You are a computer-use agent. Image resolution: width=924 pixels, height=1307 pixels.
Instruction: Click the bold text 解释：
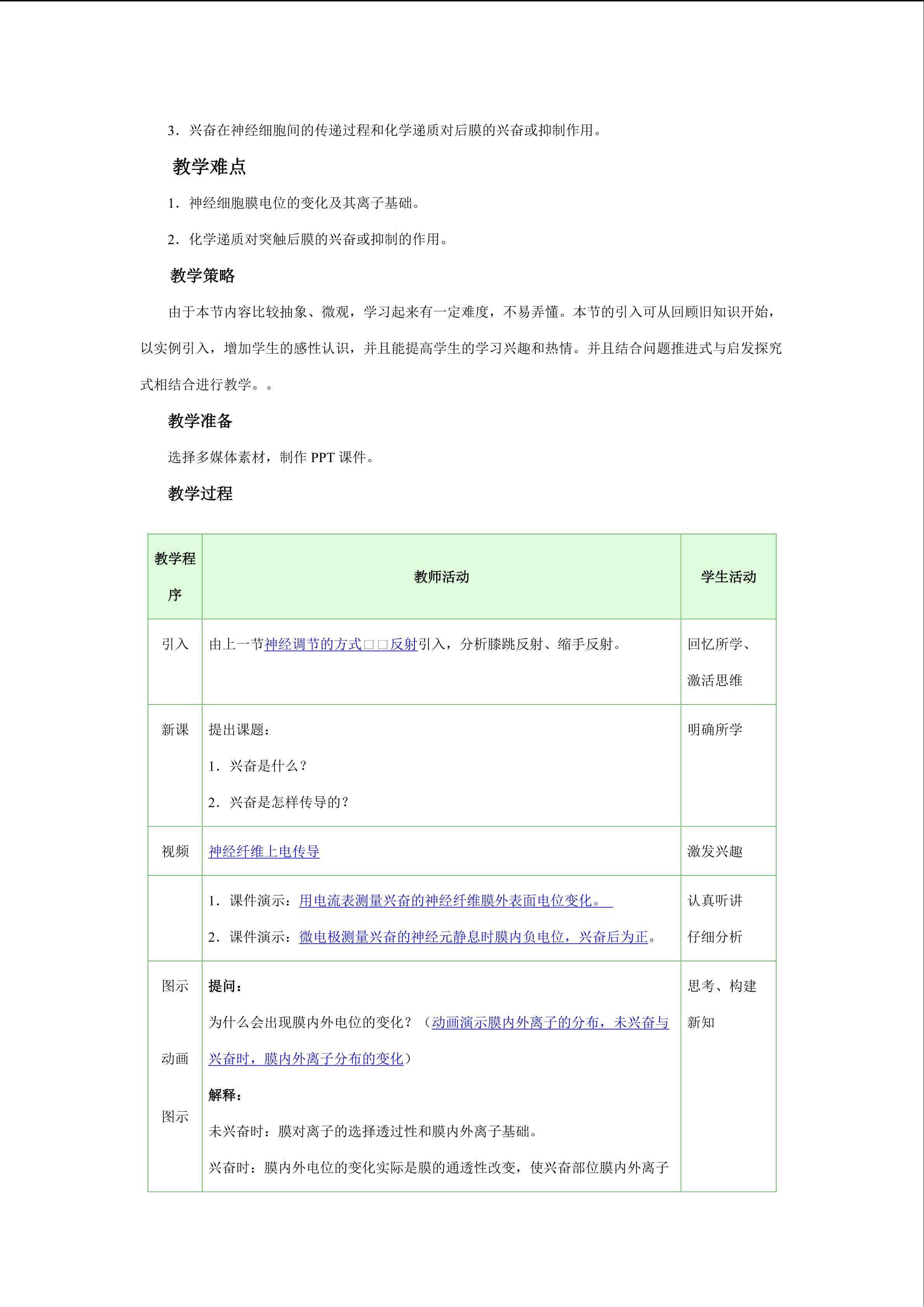click(x=226, y=1095)
